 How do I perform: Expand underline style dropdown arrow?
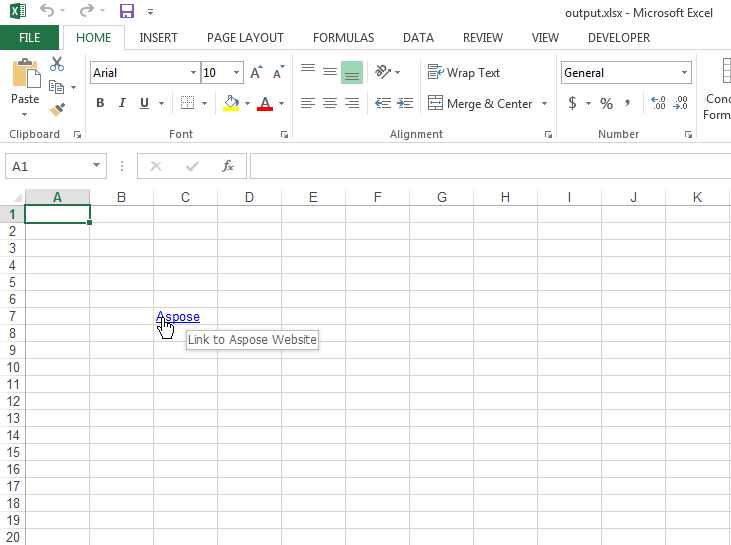coord(161,103)
